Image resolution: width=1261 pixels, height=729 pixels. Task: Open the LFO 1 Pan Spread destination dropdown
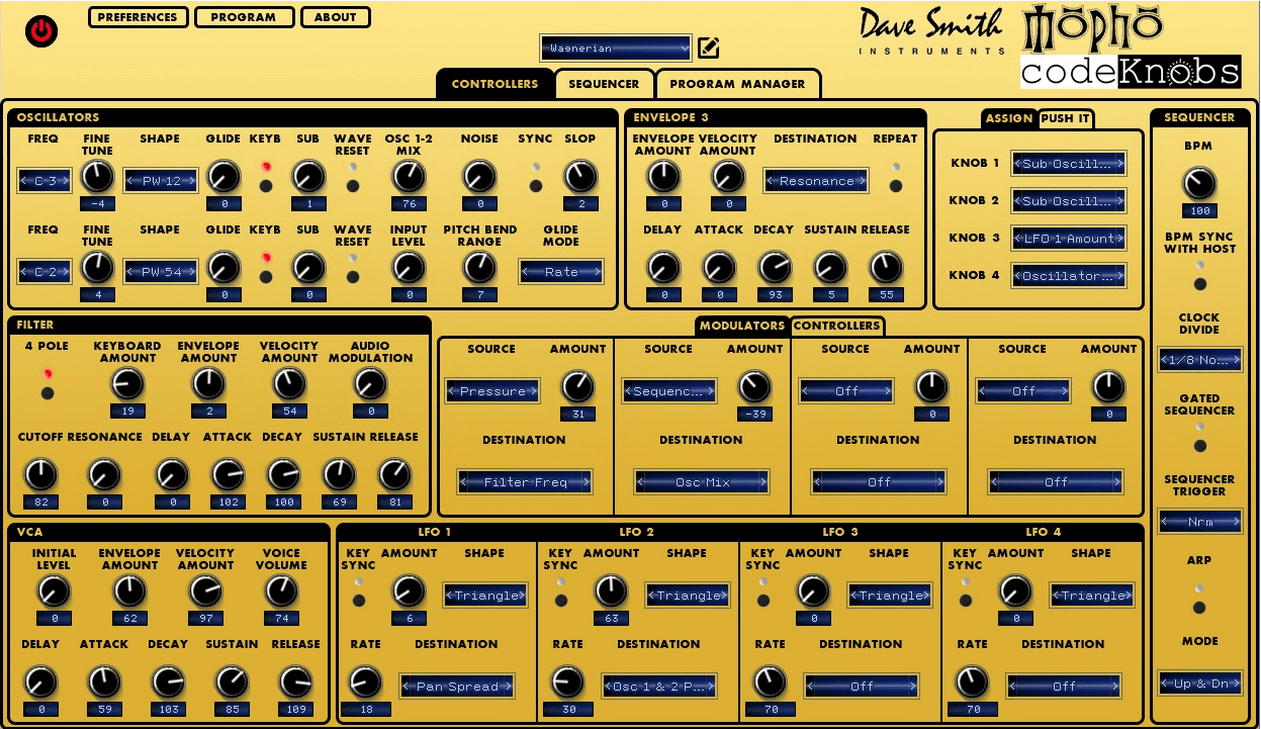457,686
